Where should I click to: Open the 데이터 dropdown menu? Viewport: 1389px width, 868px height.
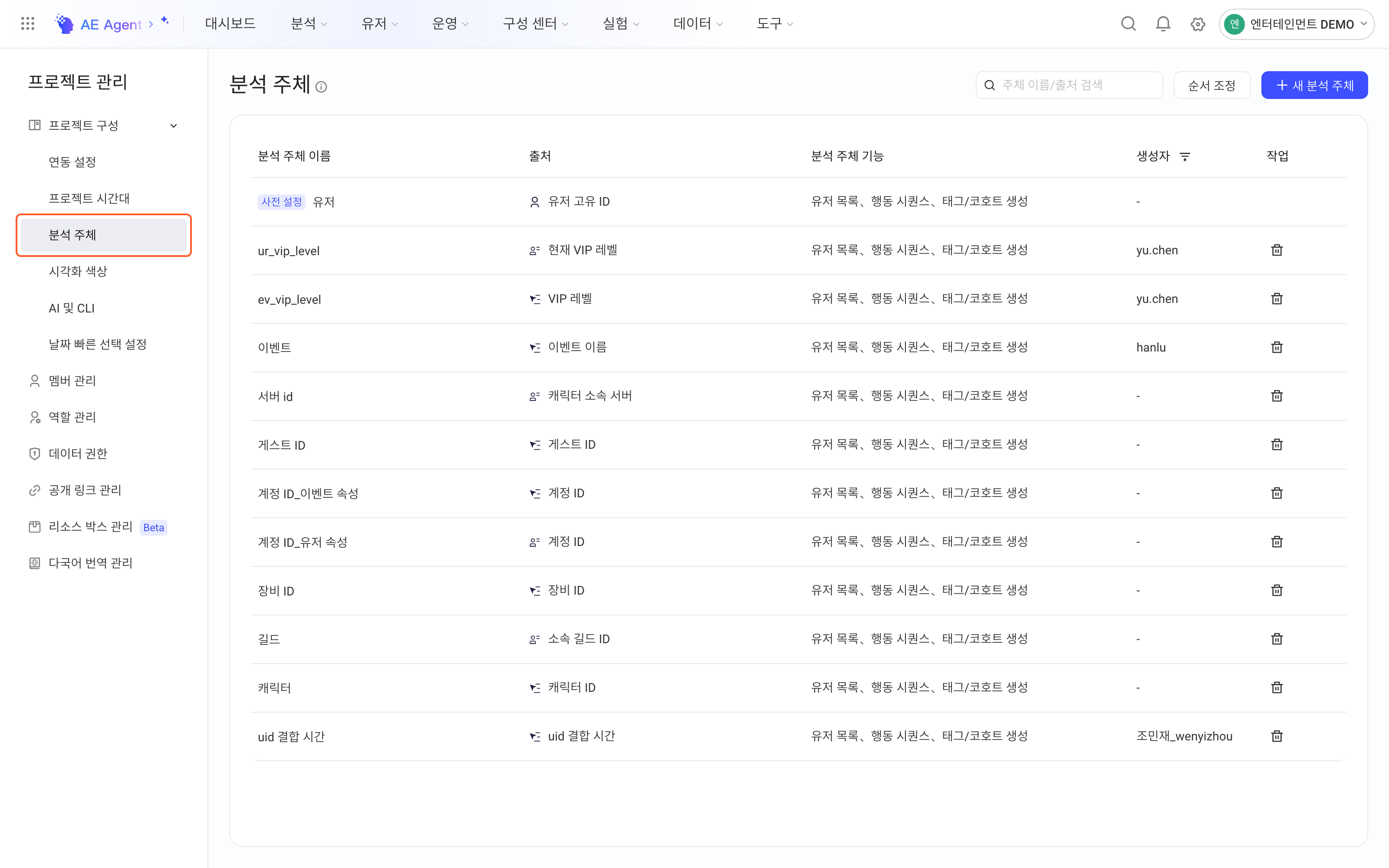tap(698, 23)
